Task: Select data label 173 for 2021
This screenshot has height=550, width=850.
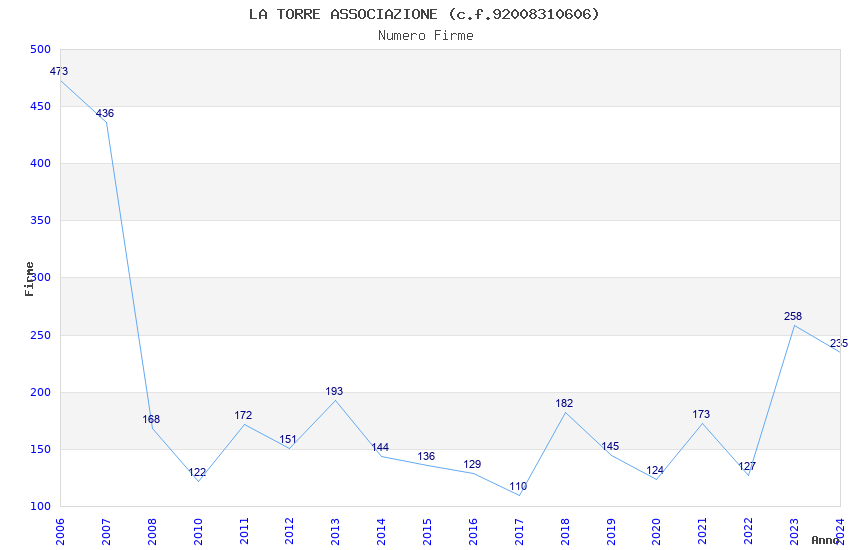Action: tap(701, 414)
